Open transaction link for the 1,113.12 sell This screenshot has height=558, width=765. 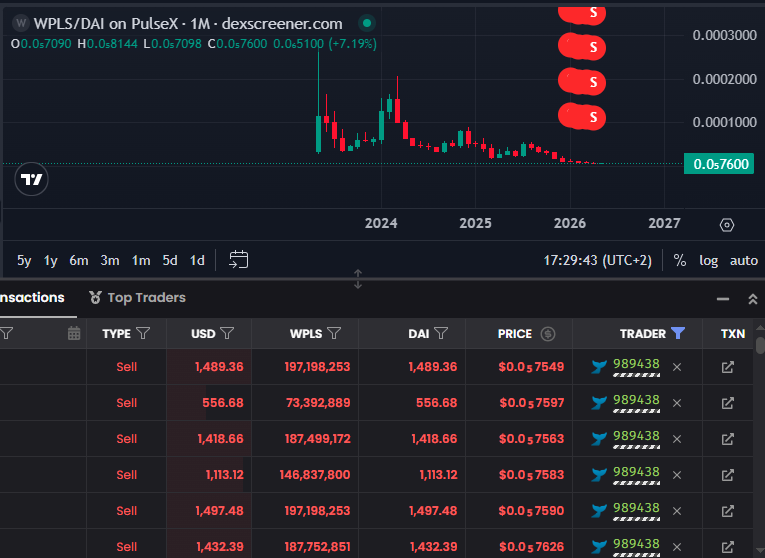coord(727,475)
